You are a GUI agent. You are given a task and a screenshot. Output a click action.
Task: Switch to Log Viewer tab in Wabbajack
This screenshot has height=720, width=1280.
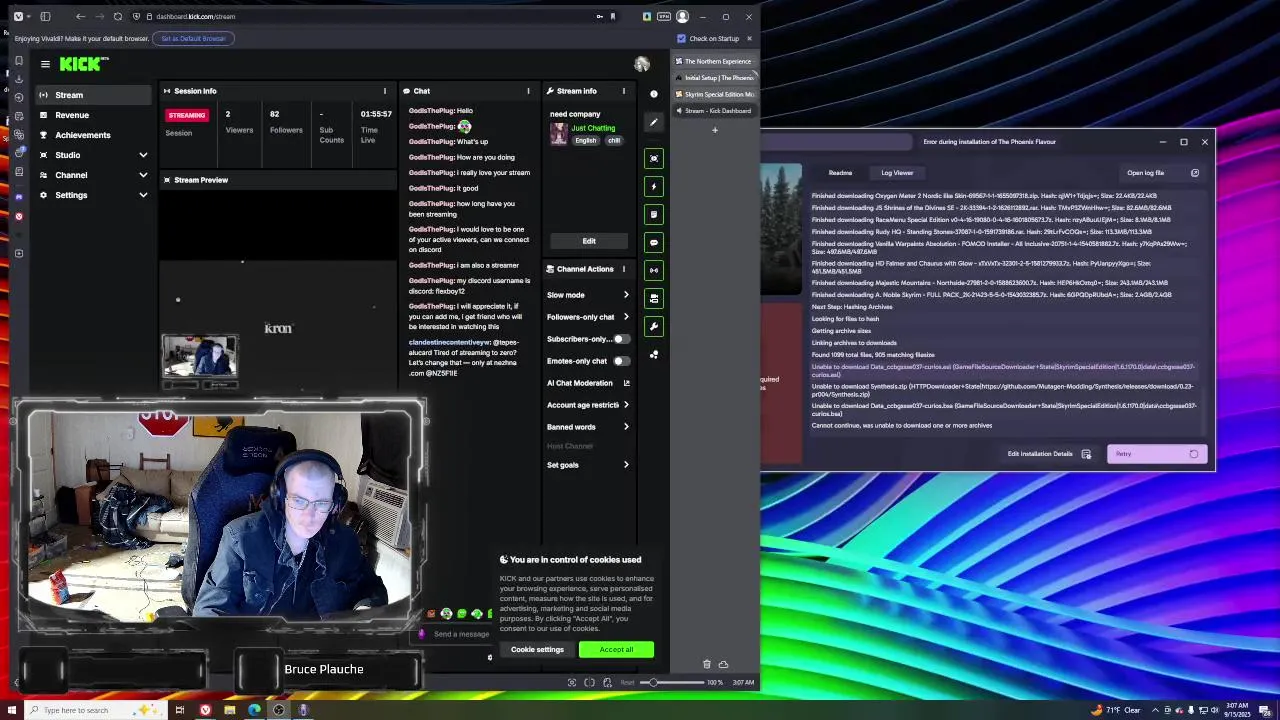[897, 173]
